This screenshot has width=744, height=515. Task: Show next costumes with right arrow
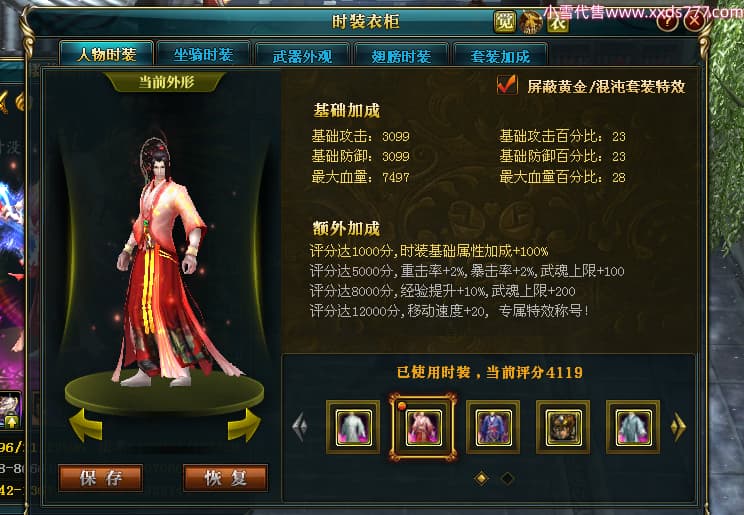[x=679, y=427]
